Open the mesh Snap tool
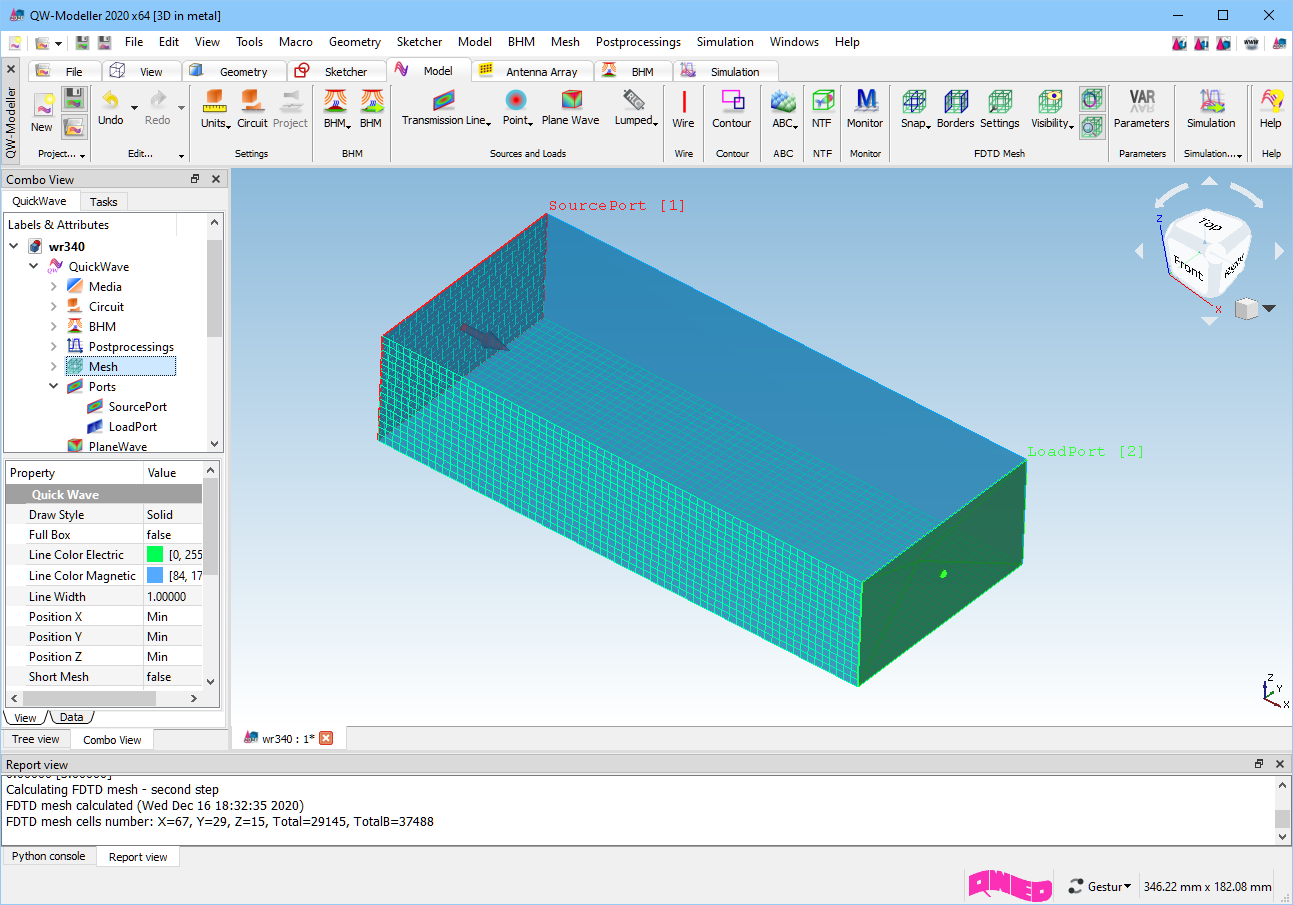The image size is (1293, 905). pyautogui.click(x=914, y=109)
